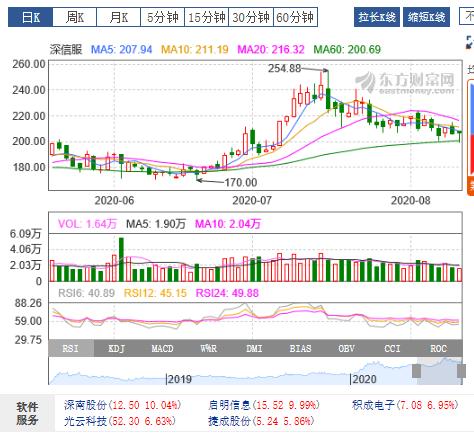This screenshot has height=439, width=474.
Task: Click the 2020-07 date axis label
Action: [x=252, y=200]
